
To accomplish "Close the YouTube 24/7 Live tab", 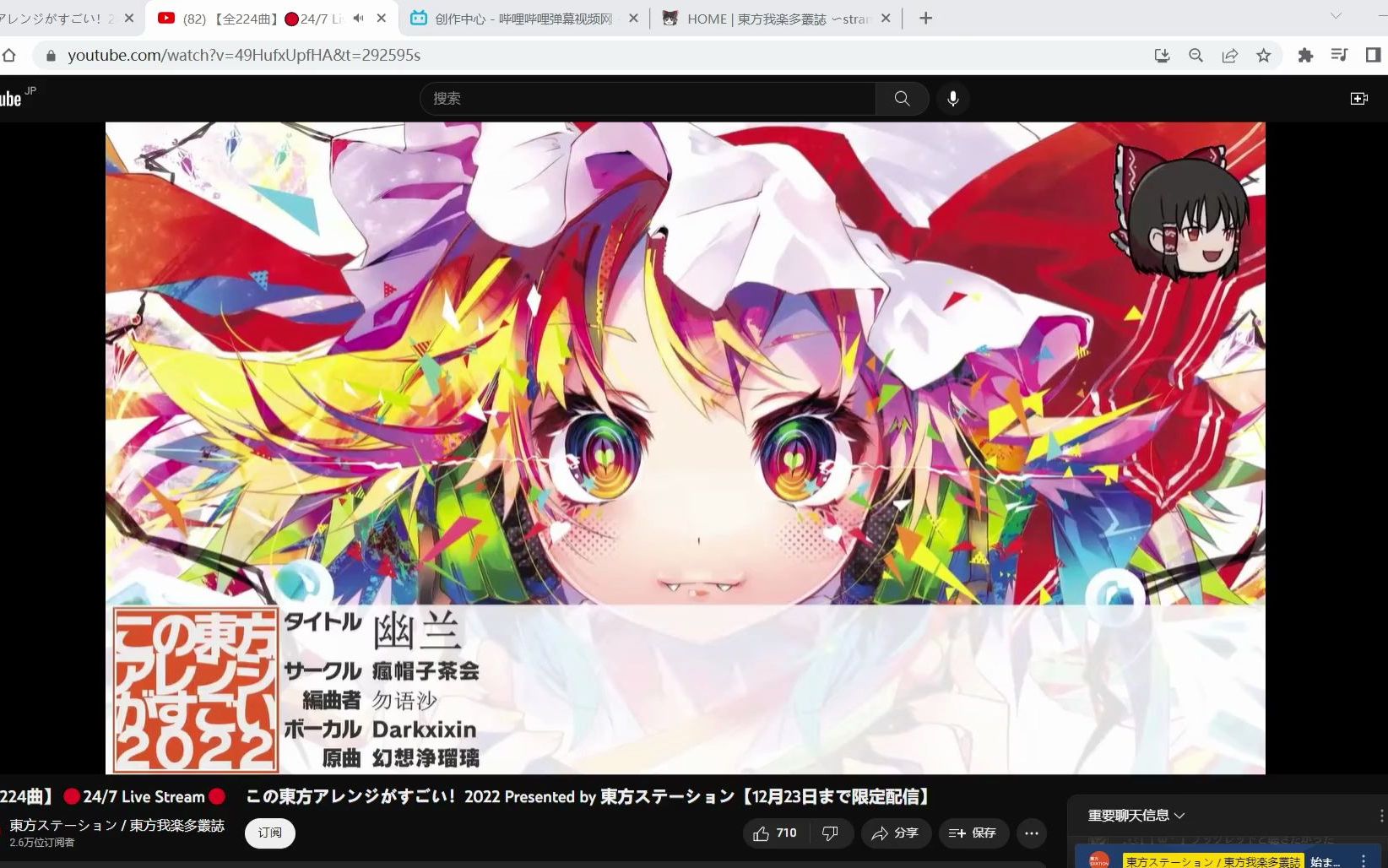I will click(x=382, y=18).
